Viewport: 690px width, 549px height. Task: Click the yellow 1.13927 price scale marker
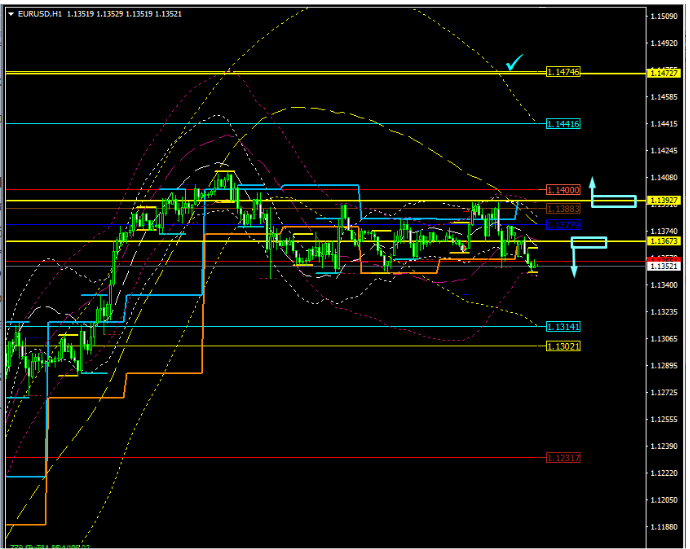point(664,201)
